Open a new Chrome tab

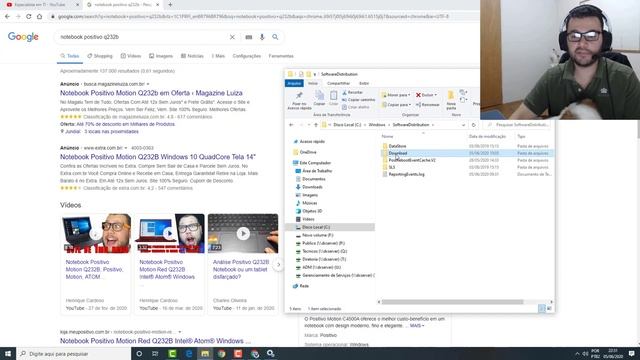tap(170, 5)
